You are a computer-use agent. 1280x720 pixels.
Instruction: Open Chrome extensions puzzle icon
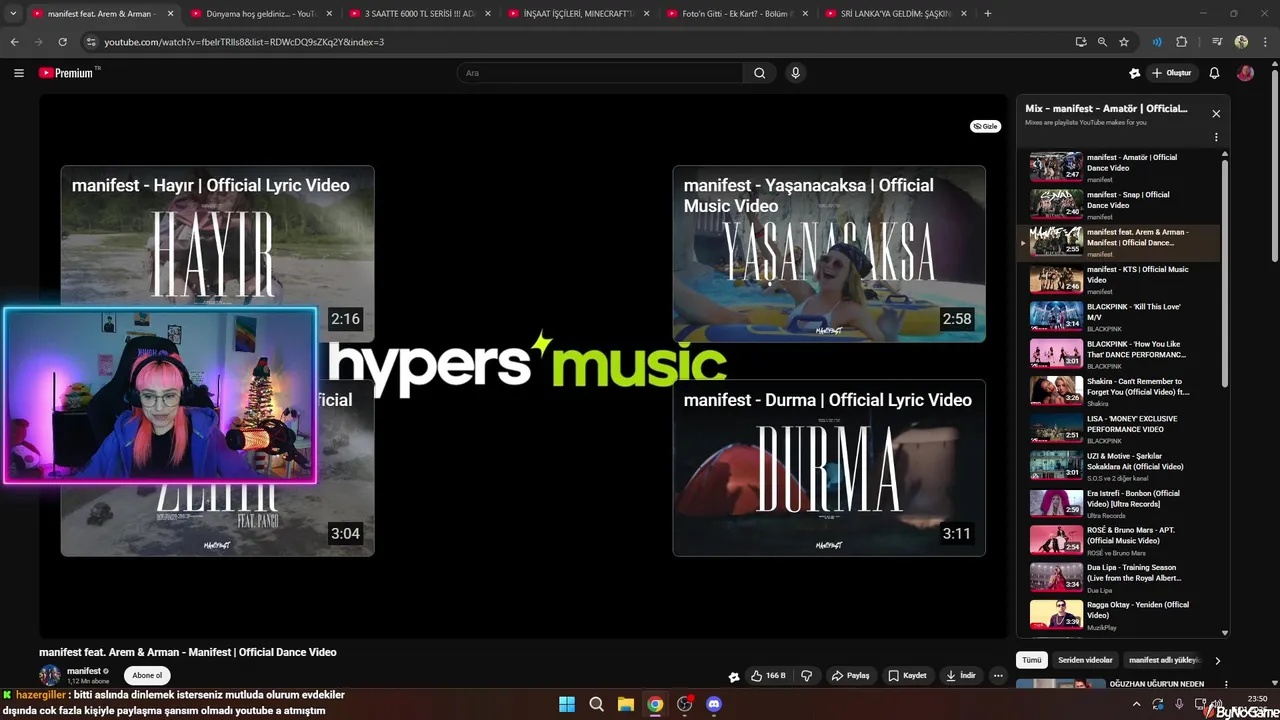(x=1182, y=42)
